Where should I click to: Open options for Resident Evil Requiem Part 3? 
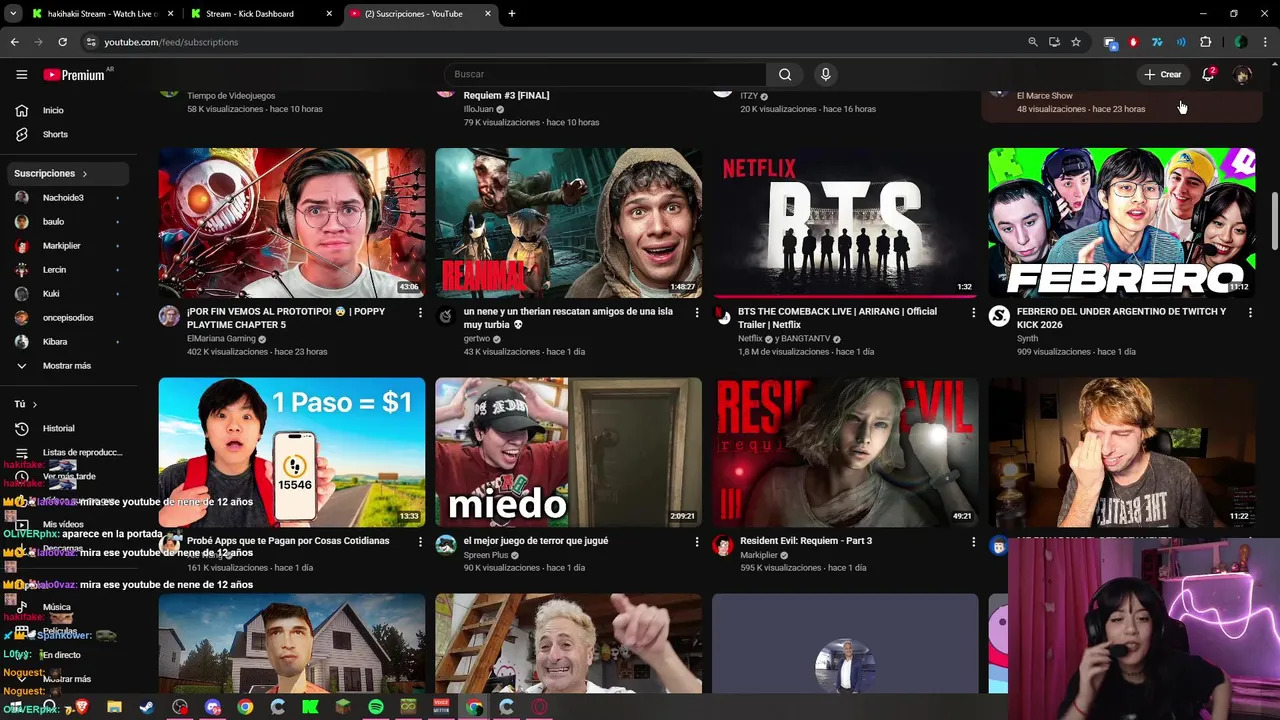(973, 542)
